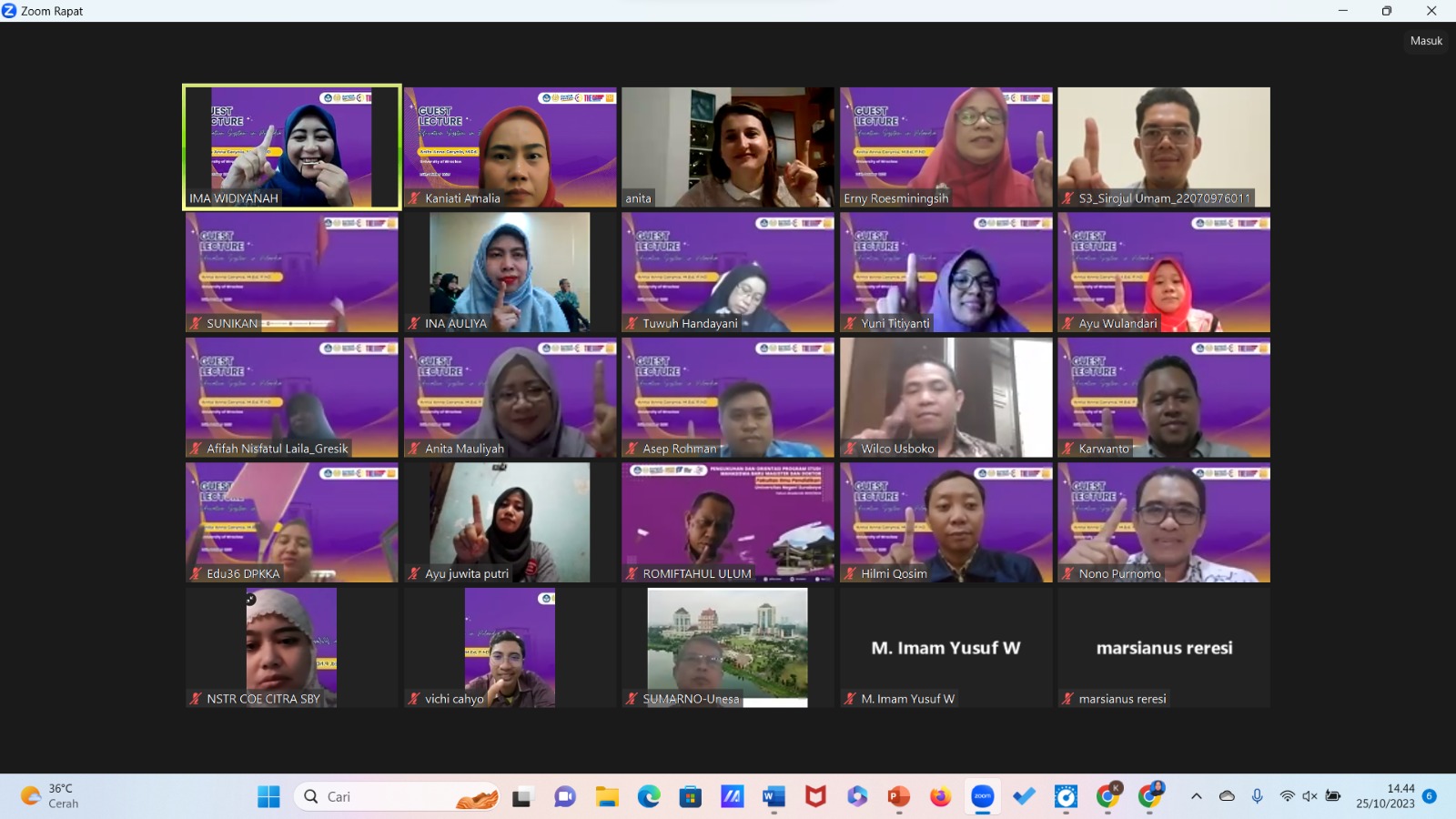Toggle Task View on the taskbar

(x=521, y=797)
